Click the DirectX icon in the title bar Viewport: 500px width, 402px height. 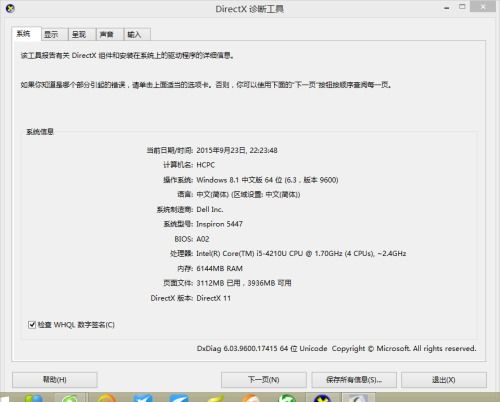point(10,9)
